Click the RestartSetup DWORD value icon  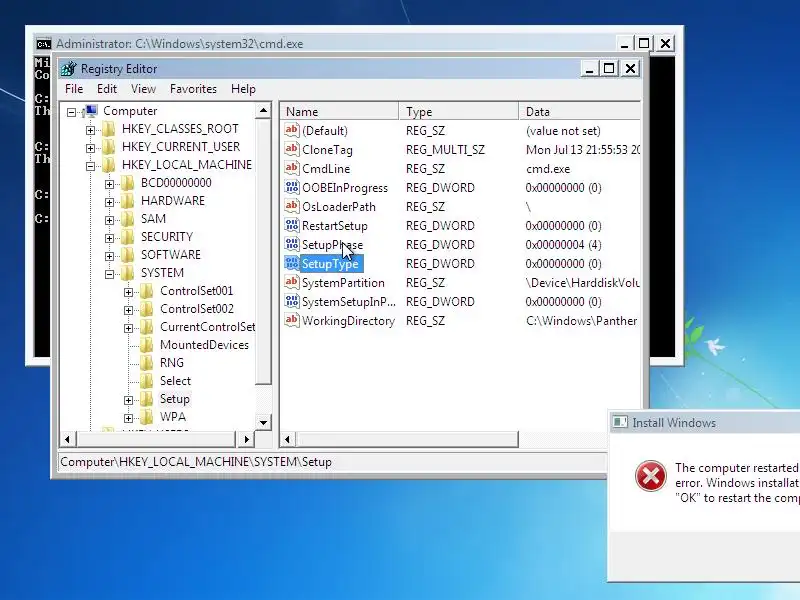pos(291,225)
